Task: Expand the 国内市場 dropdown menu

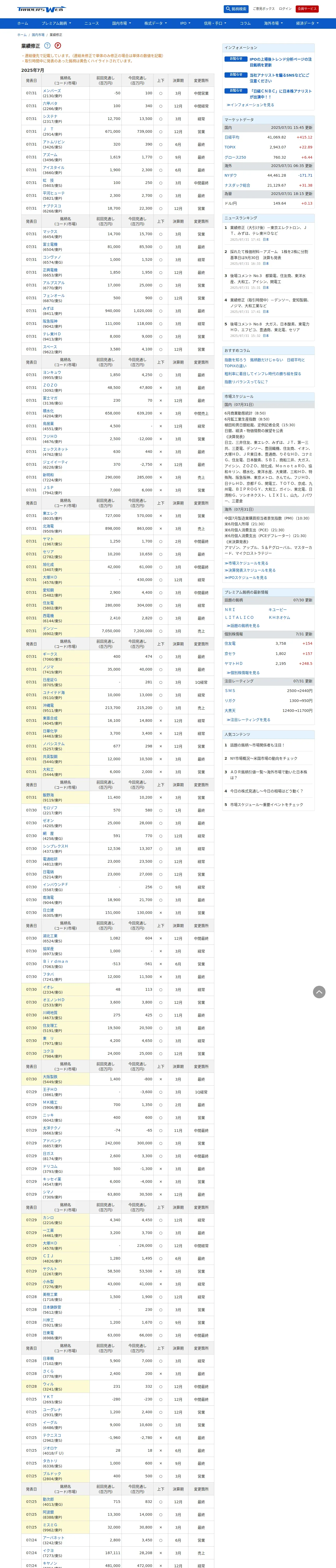Action: (121, 23)
